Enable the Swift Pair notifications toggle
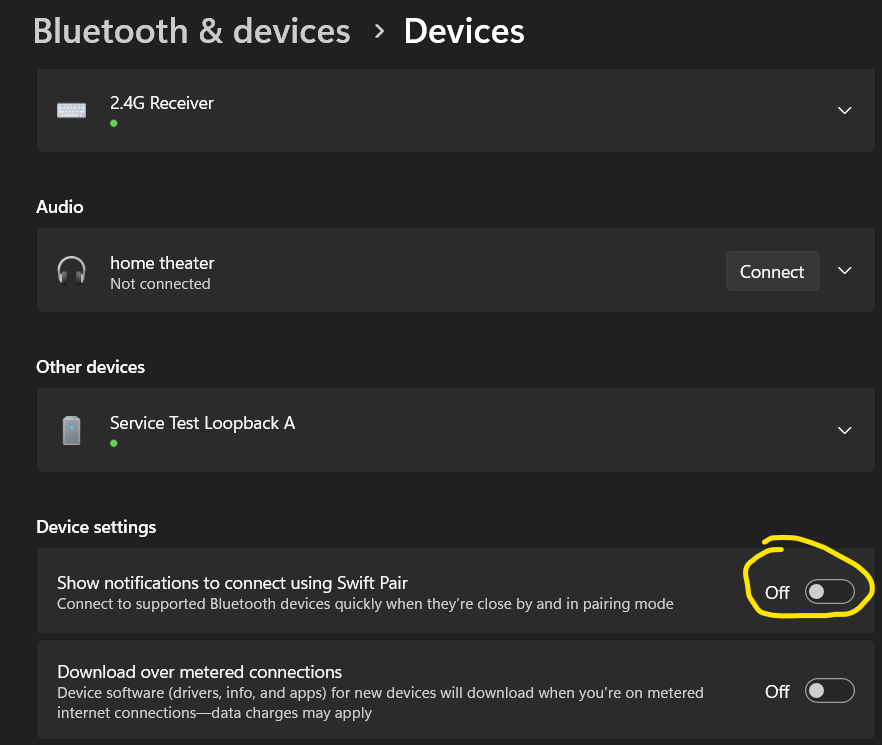This screenshot has width=882, height=745. click(x=829, y=592)
